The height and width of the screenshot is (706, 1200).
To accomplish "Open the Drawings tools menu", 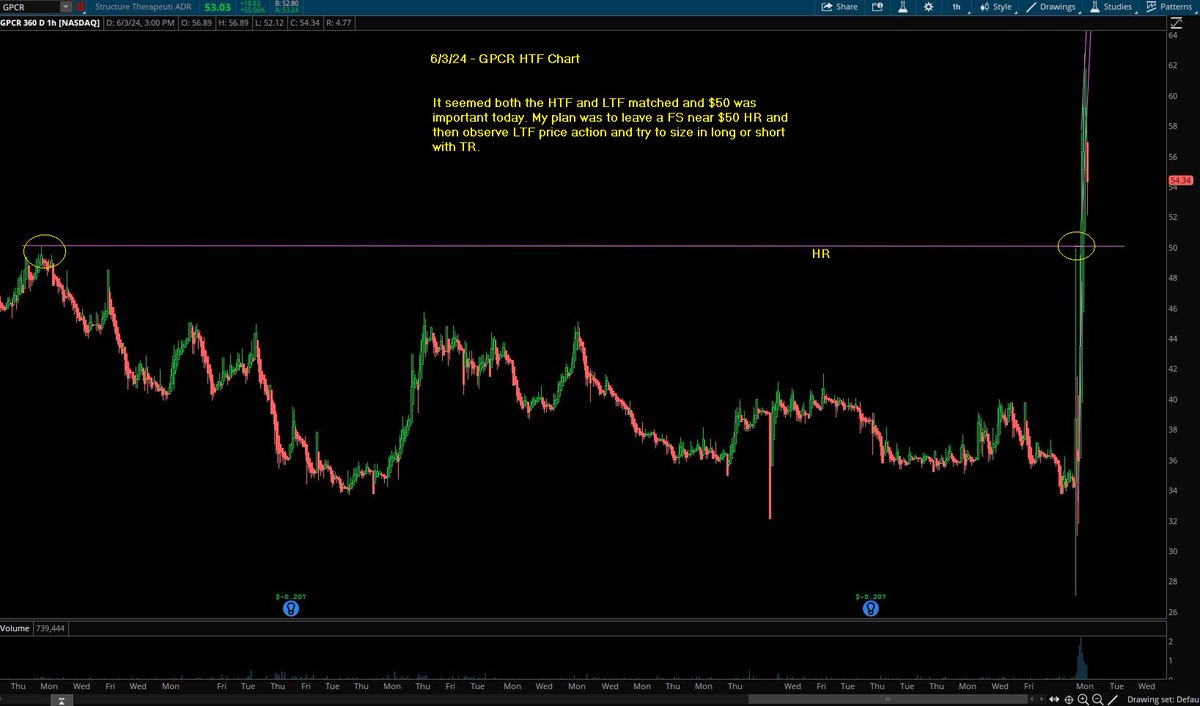I will (1051, 7).
